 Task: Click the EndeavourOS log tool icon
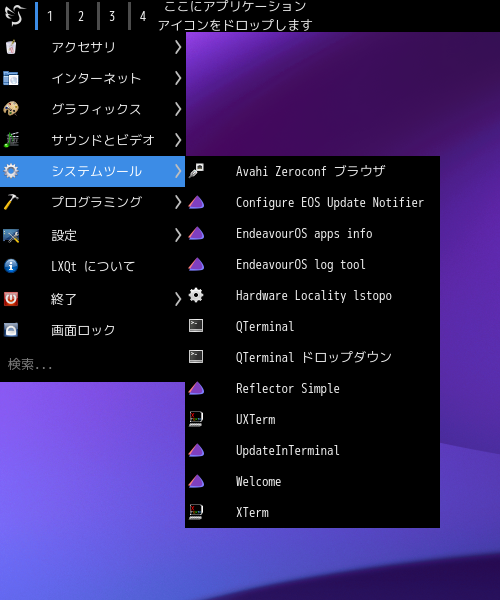[x=196, y=264]
